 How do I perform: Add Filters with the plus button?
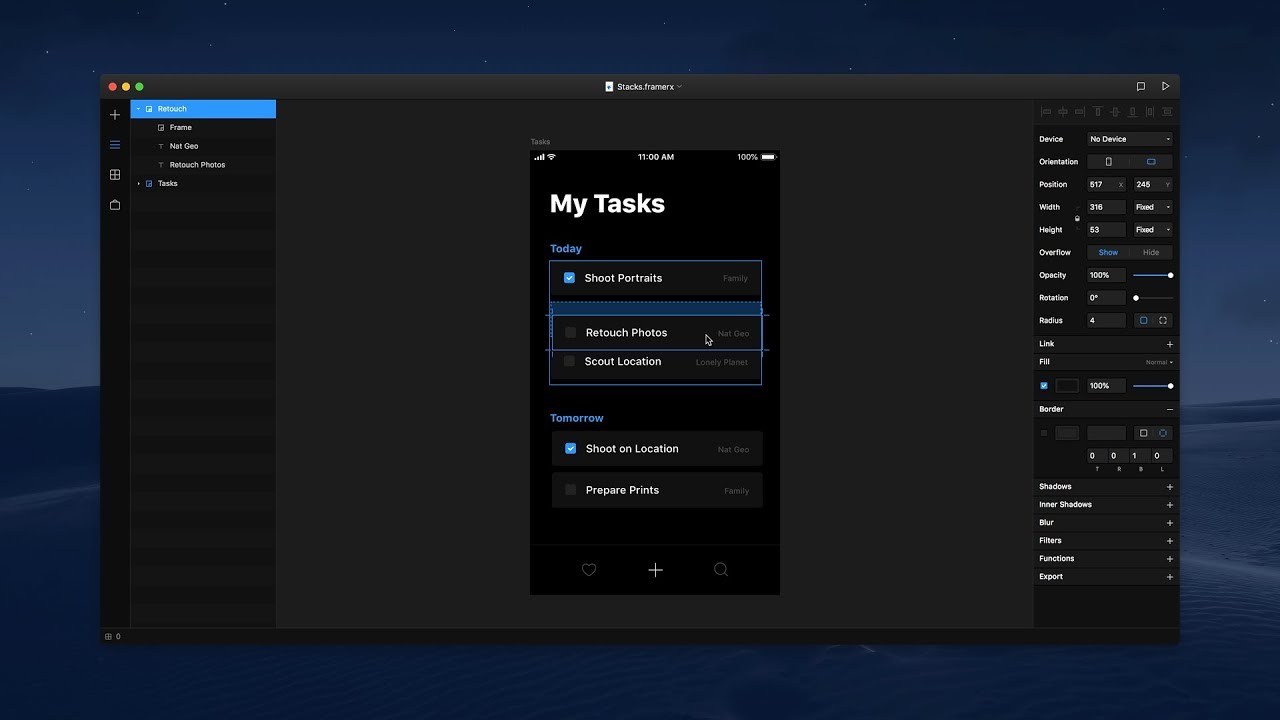pyautogui.click(x=1169, y=541)
